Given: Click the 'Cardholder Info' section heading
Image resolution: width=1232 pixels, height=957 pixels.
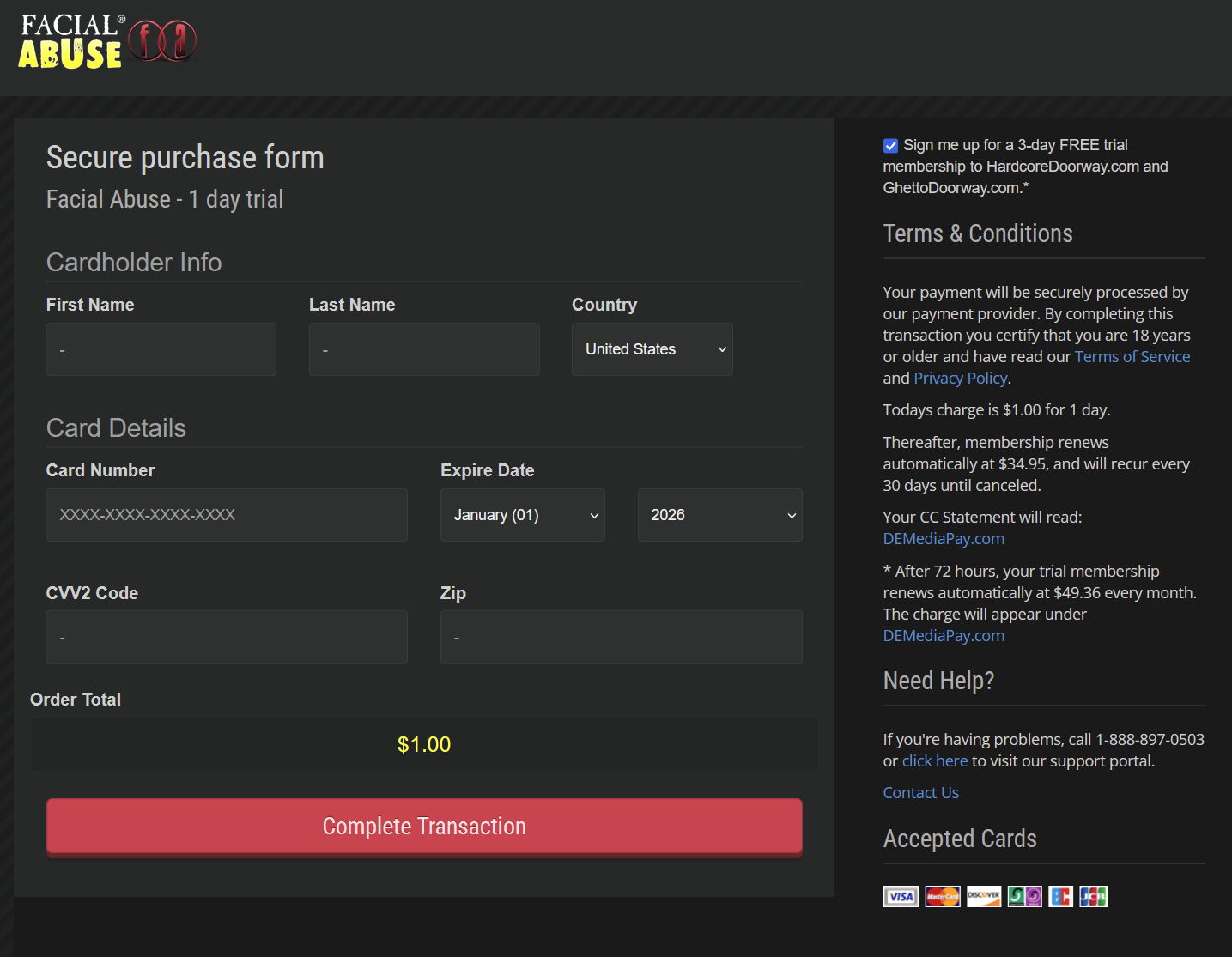Looking at the screenshot, I should [x=134, y=263].
